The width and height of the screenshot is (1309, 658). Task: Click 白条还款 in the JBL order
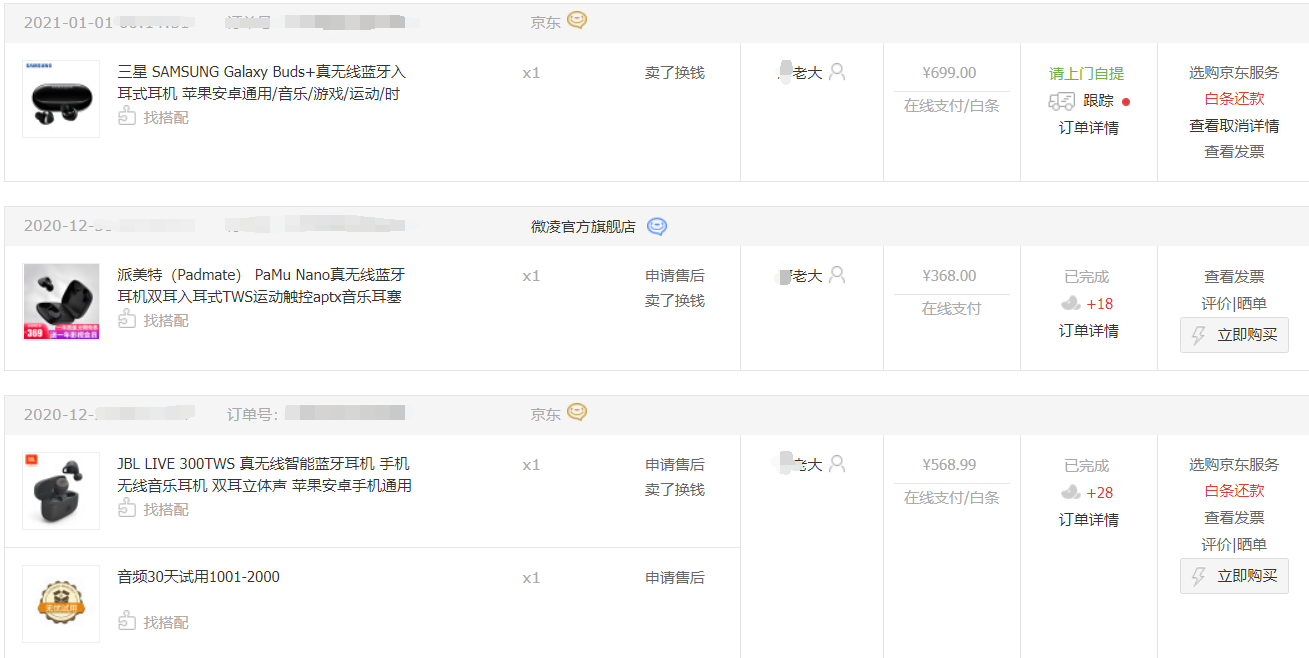[x=1234, y=491]
